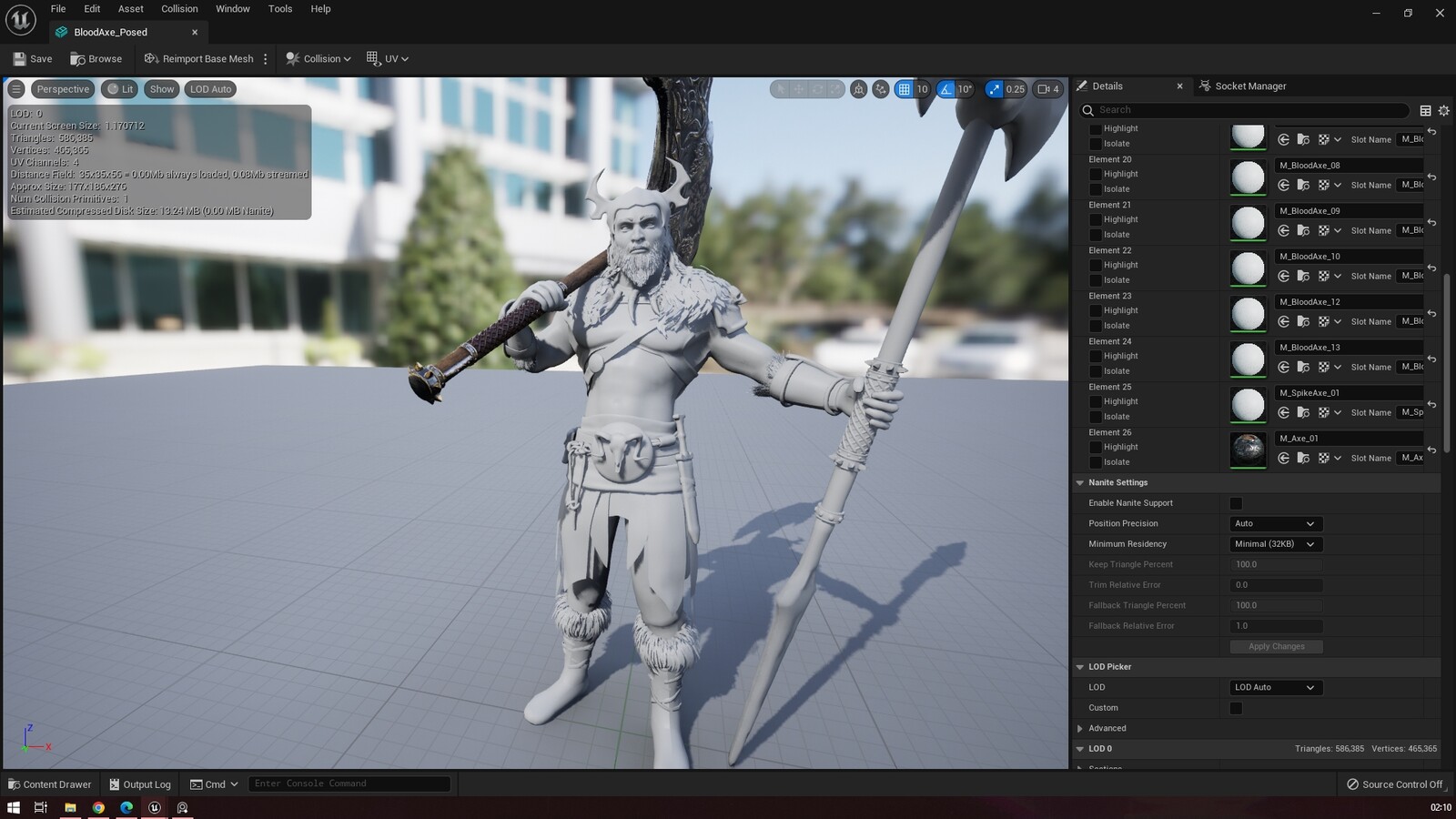Switch to the Details tab
The height and width of the screenshot is (819, 1456).
(x=1107, y=86)
